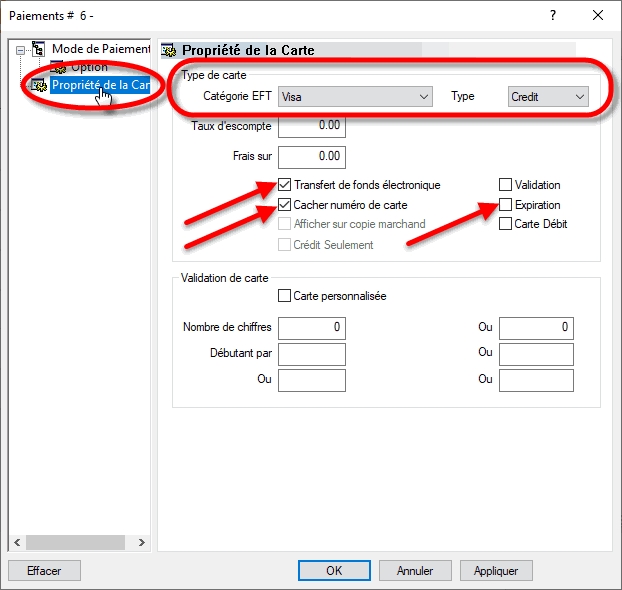Viewport: 622px width, 590px height.
Task: Click the Annuler button
Action: pos(415,570)
